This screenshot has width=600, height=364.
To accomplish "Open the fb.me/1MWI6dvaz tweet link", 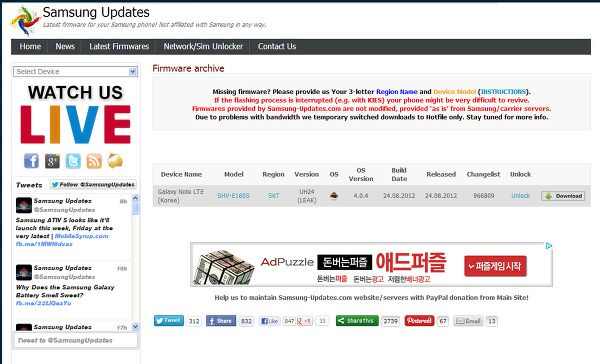I will point(44,244).
